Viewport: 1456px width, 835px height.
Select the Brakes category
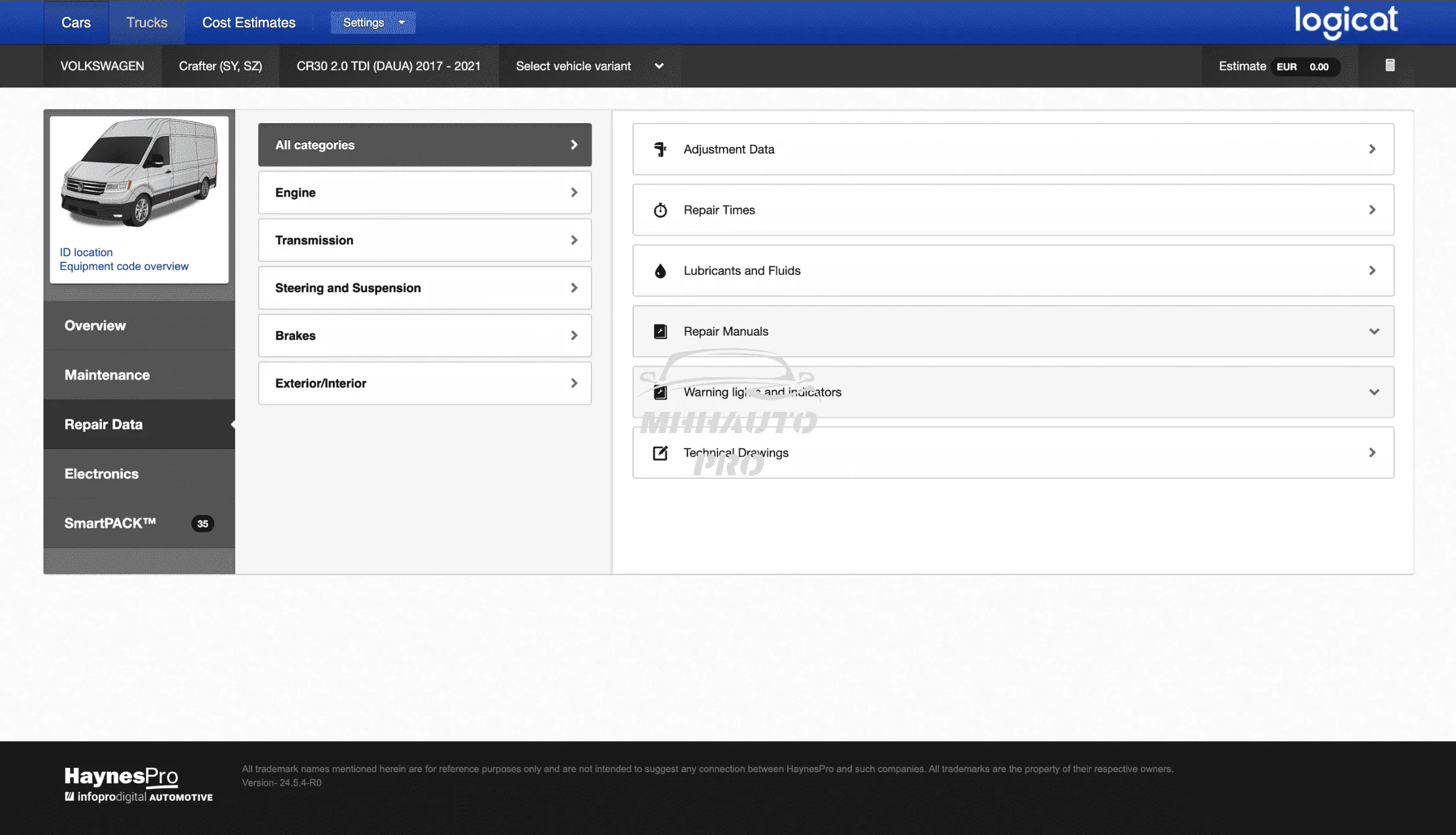424,335
